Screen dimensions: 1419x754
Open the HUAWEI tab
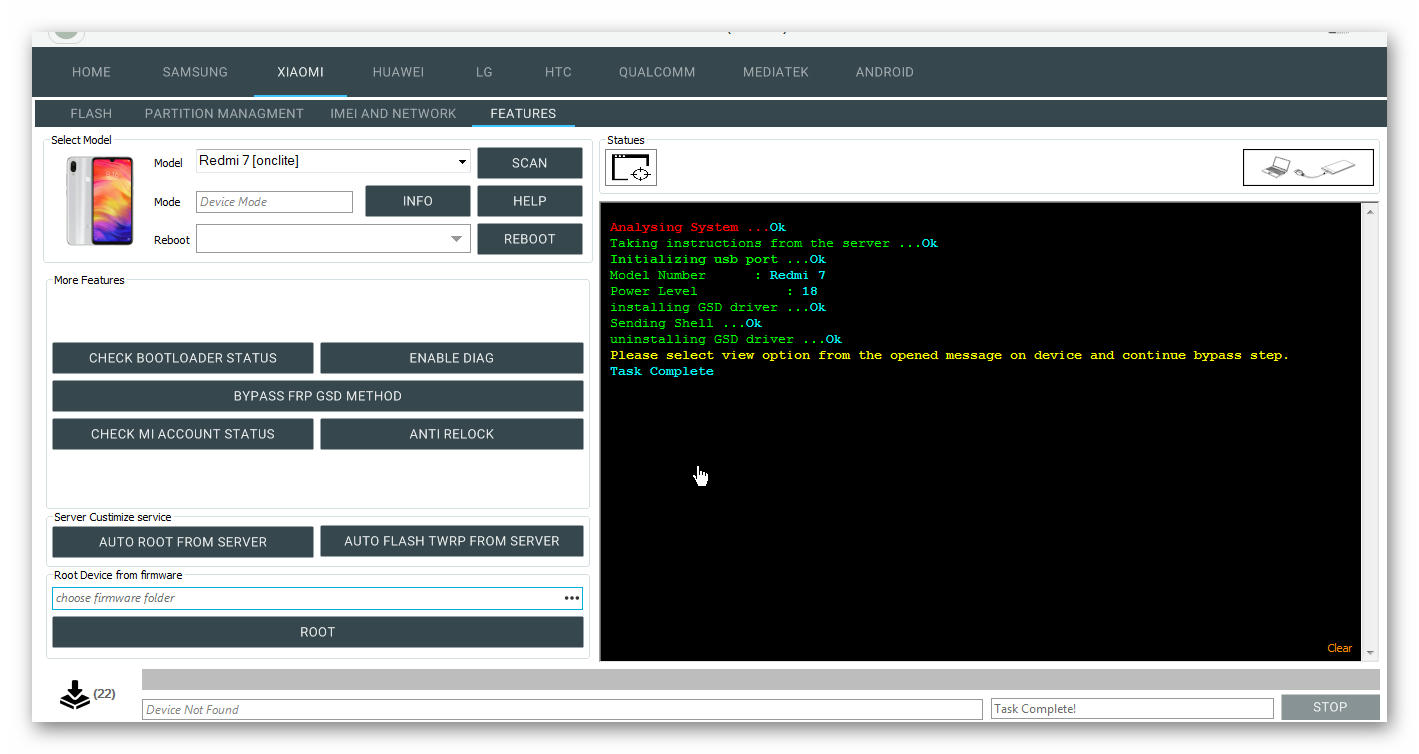398,72
